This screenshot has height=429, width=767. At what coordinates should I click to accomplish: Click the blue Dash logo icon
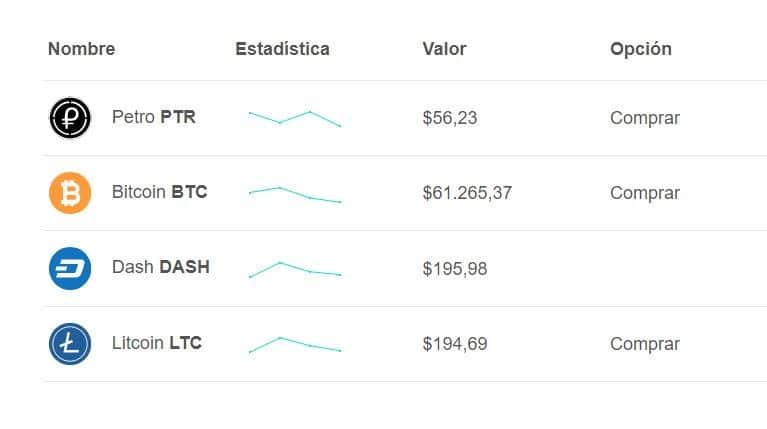(x=70, y=269)
